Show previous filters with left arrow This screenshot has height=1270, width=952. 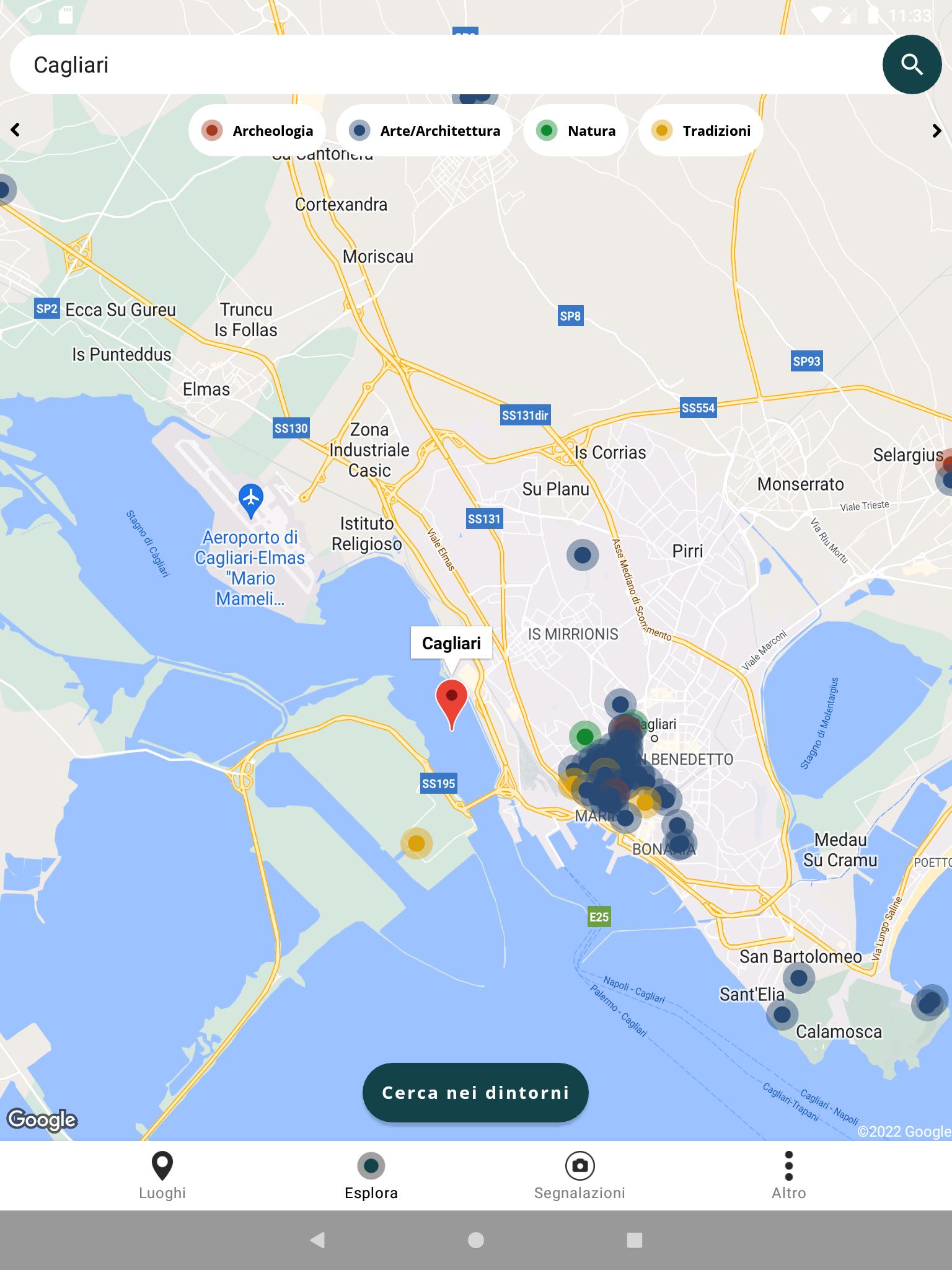tap(15, 130)
